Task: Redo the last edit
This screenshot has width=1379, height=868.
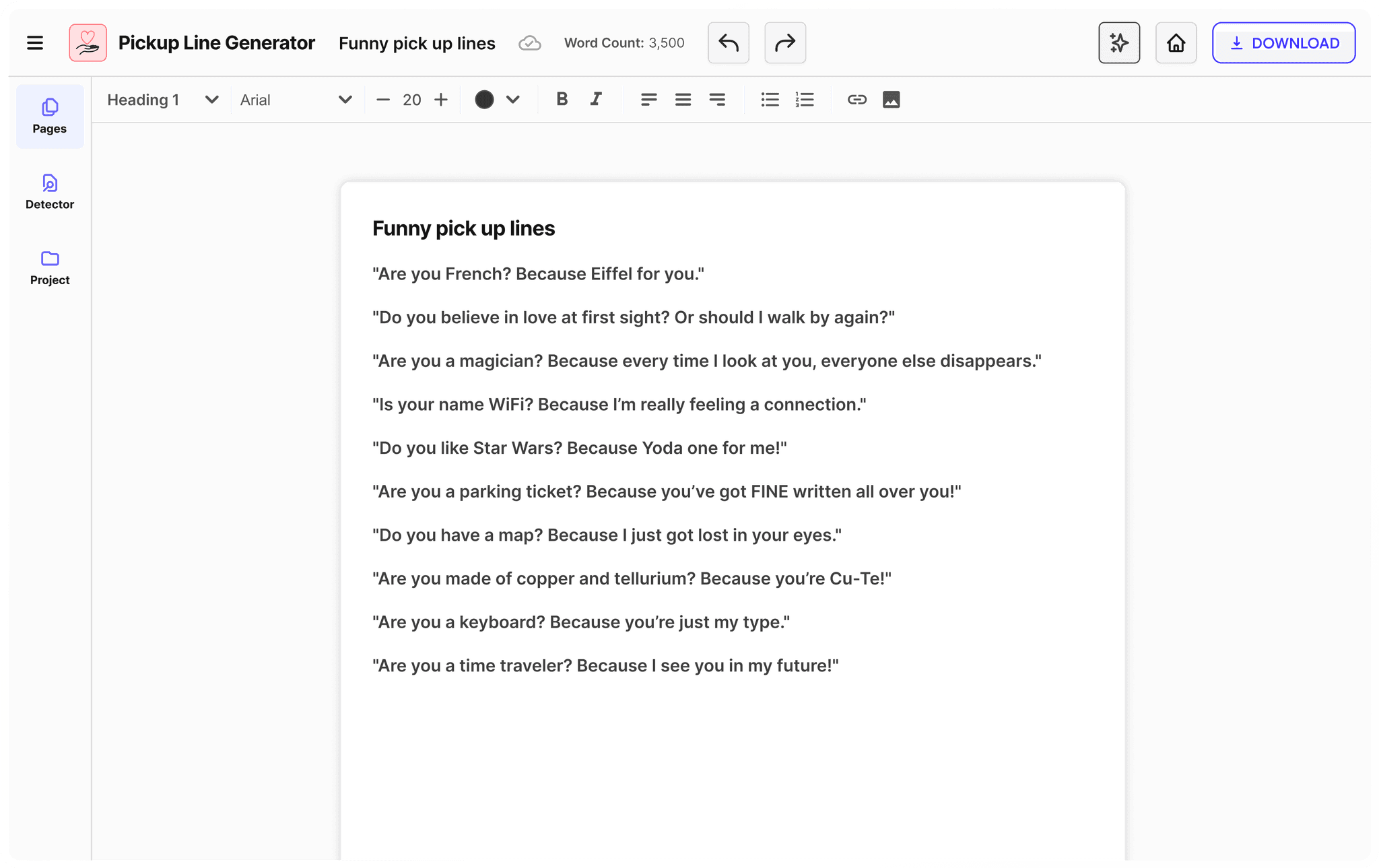Action: pyautogui.click(x=785, y=43)
